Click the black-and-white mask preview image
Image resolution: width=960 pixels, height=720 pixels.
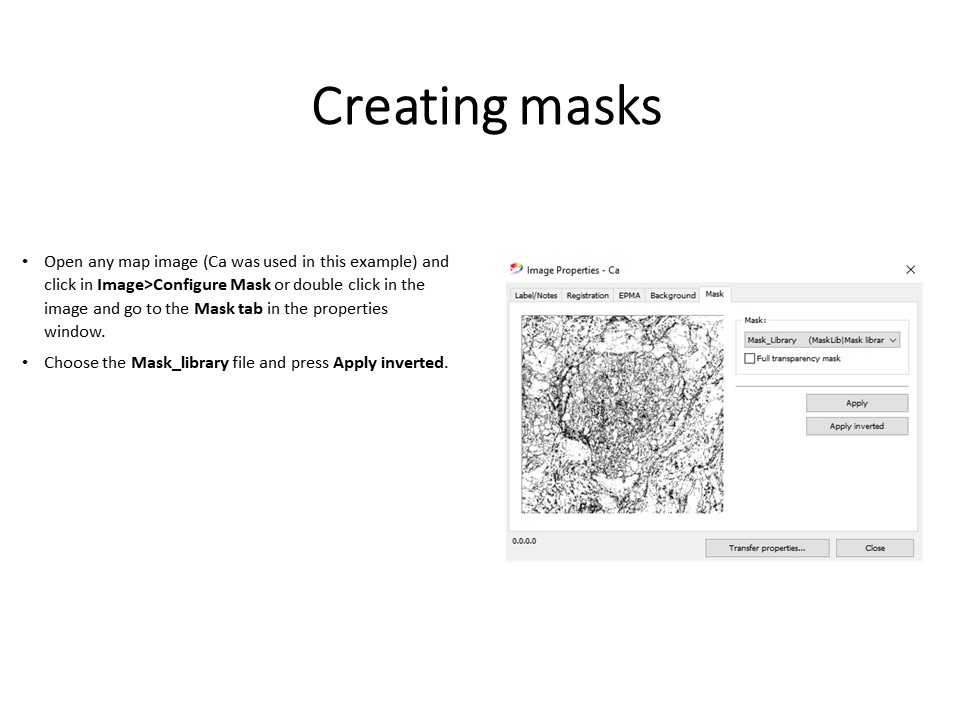click(x=621, y=414)
